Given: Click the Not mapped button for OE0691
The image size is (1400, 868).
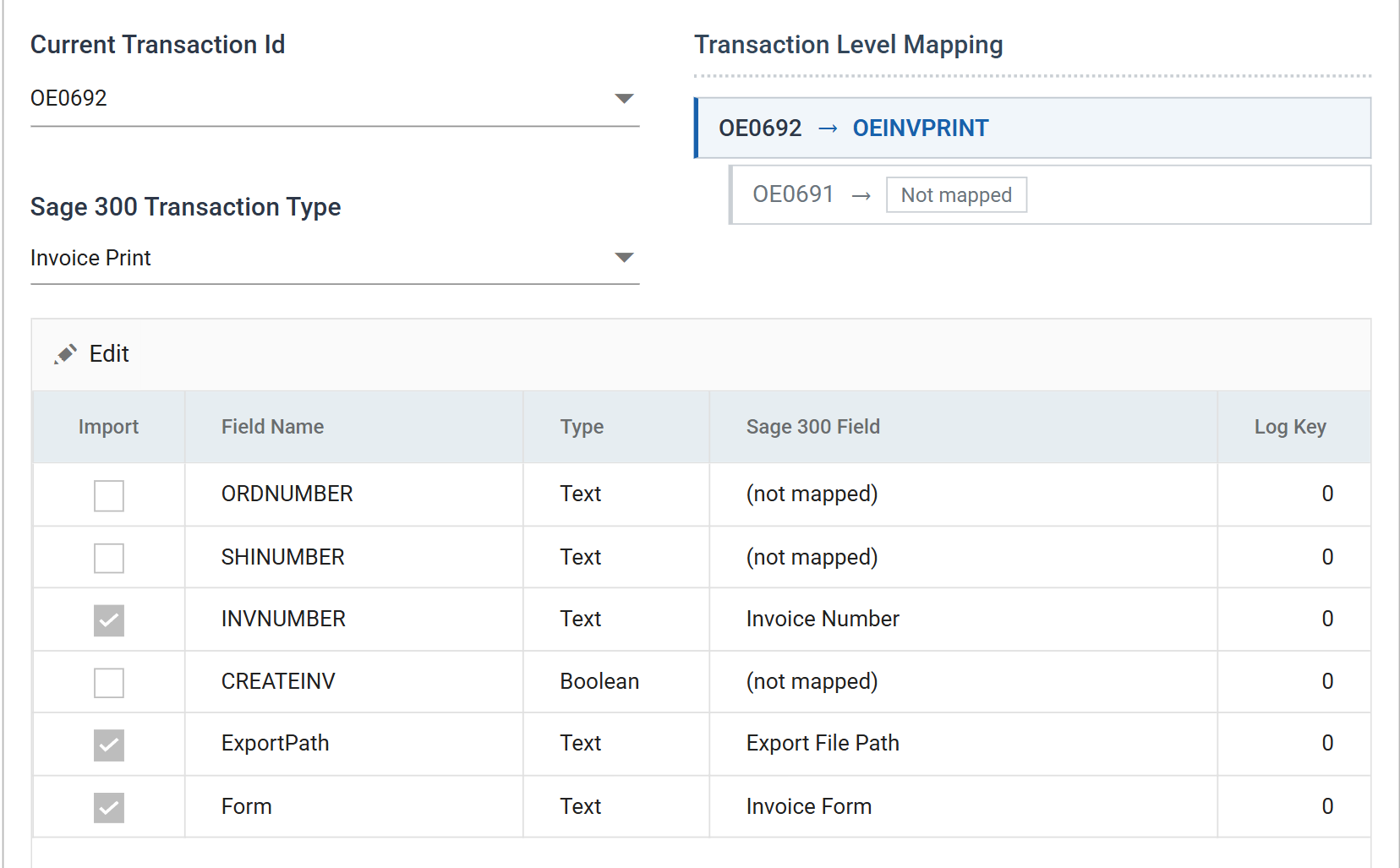Looking at the screenshot, I should click(956, 195).
